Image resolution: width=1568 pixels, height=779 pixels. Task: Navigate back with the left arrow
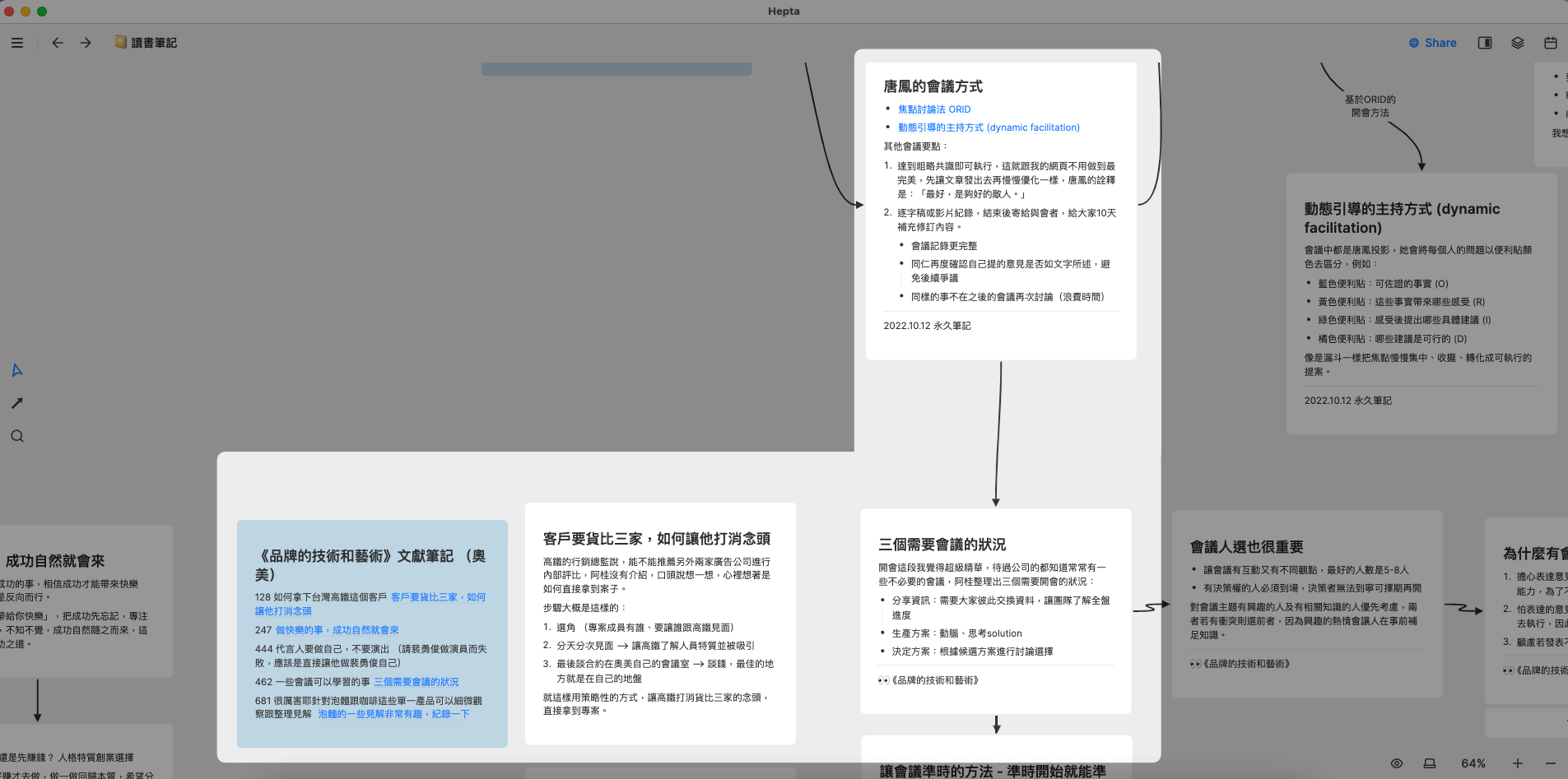57,42
